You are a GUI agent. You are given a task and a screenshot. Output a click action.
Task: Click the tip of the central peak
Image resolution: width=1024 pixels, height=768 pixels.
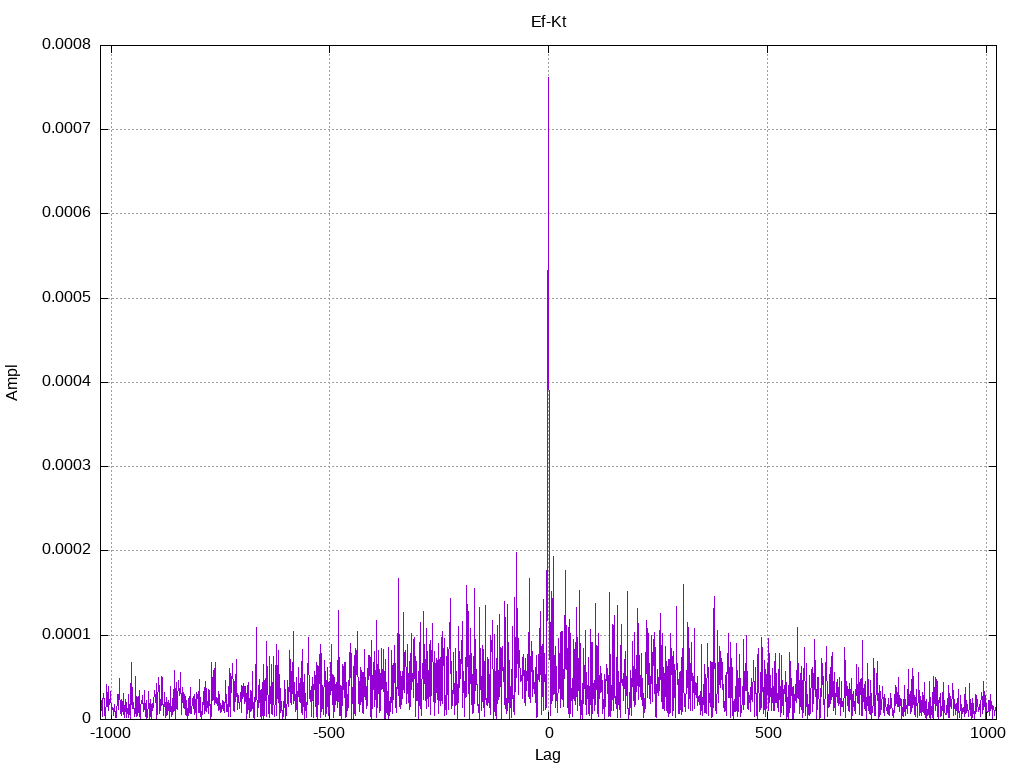click(549, 78)
